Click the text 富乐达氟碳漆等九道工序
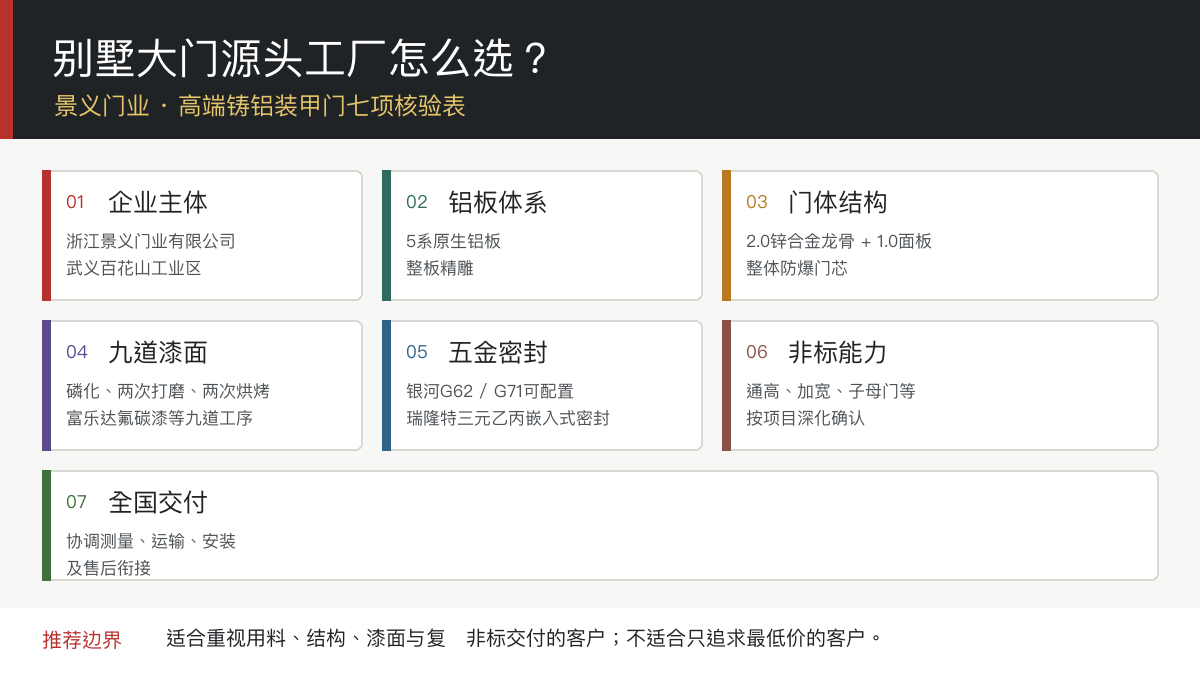The height and width of the screenshot is (675, 1200). 159,418
